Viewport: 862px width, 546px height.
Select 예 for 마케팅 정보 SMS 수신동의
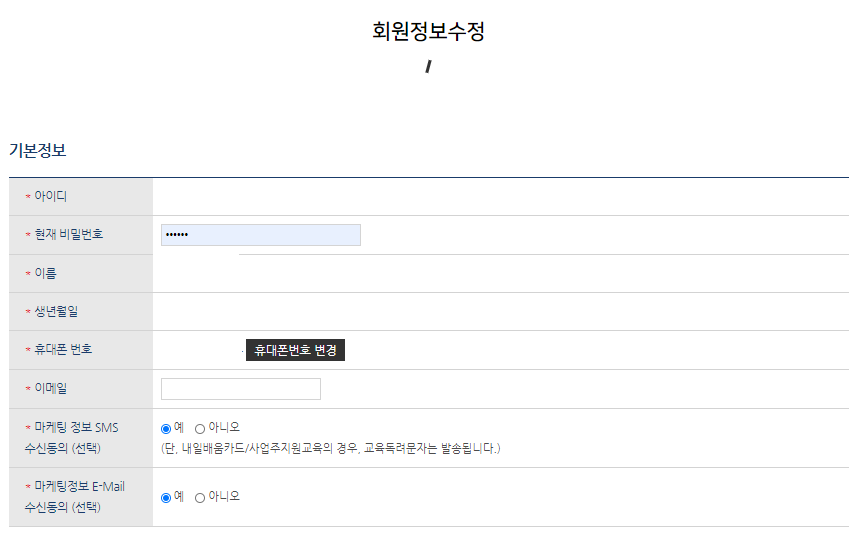166,428
